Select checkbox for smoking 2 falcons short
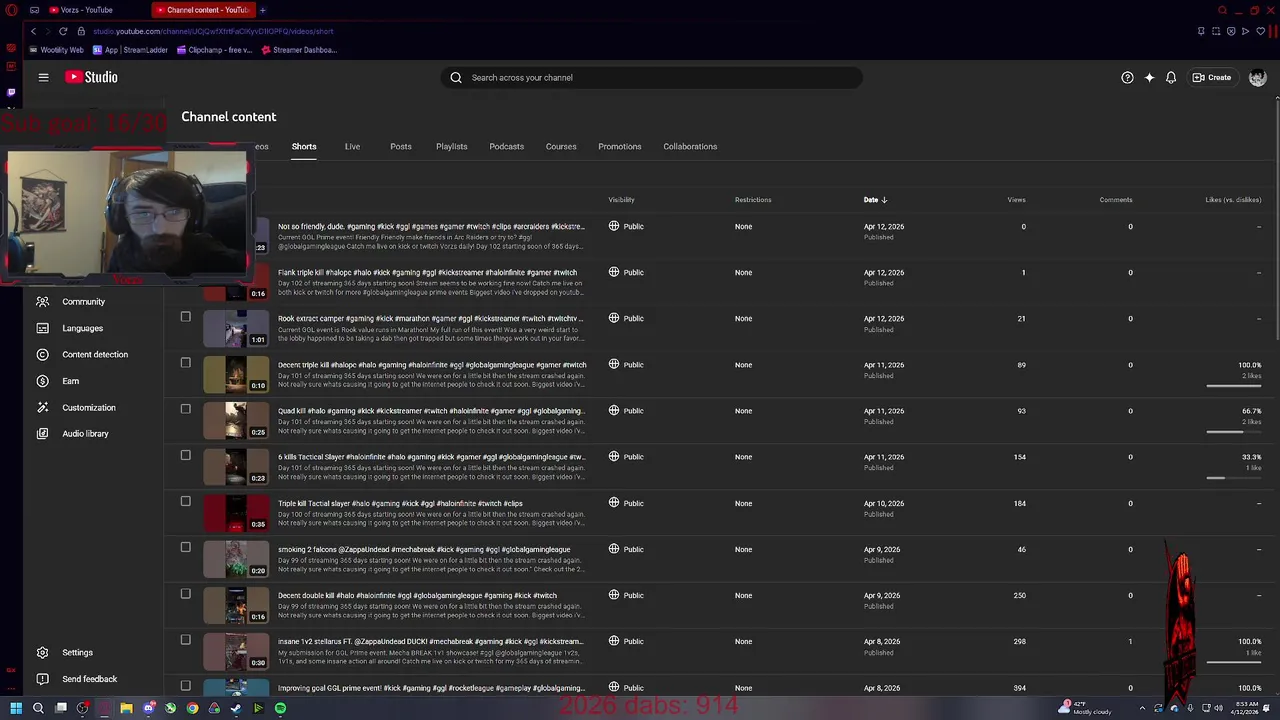The height and width of the screenshot is (720, 1280). click(185, 547)
